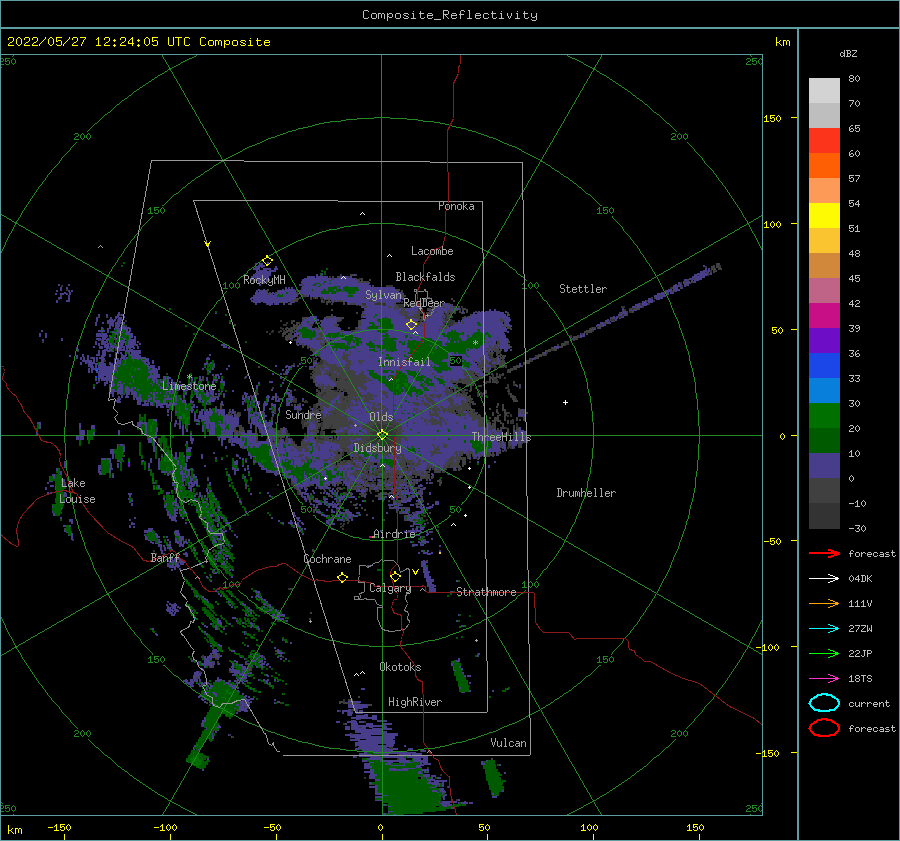Click the current legend label
This screenshot has width=900, height=841.
click(869, 704)
